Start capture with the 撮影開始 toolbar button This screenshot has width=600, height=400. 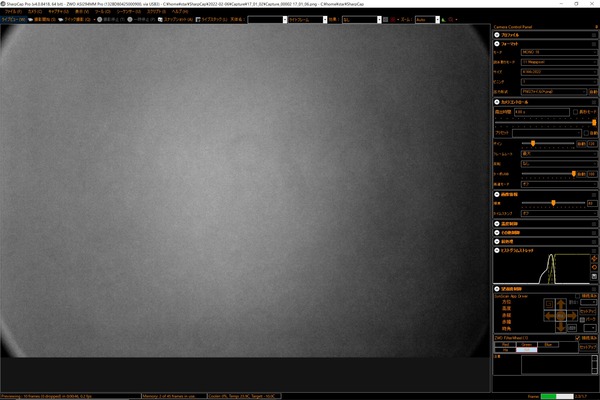42,19
